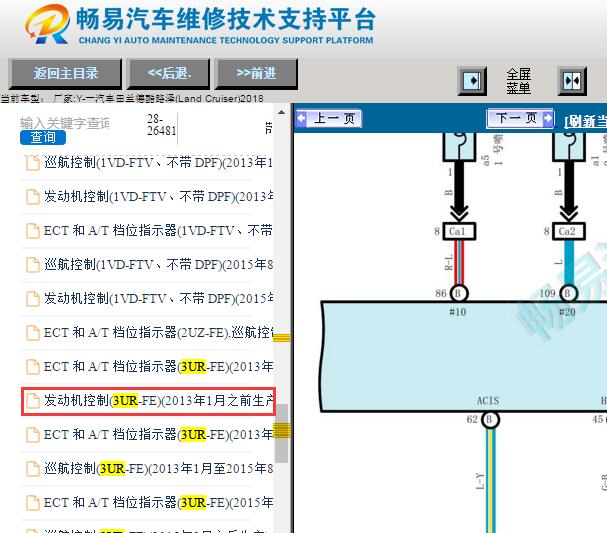The image size is (607, 533).
Task: Click document icon beside ECT (2UZ-FE) entry
Action: (33, 333)
